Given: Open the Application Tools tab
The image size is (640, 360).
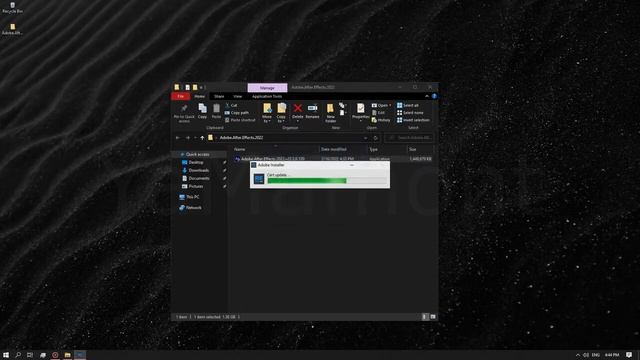Looking at the screenshot, I should (267, 96).
